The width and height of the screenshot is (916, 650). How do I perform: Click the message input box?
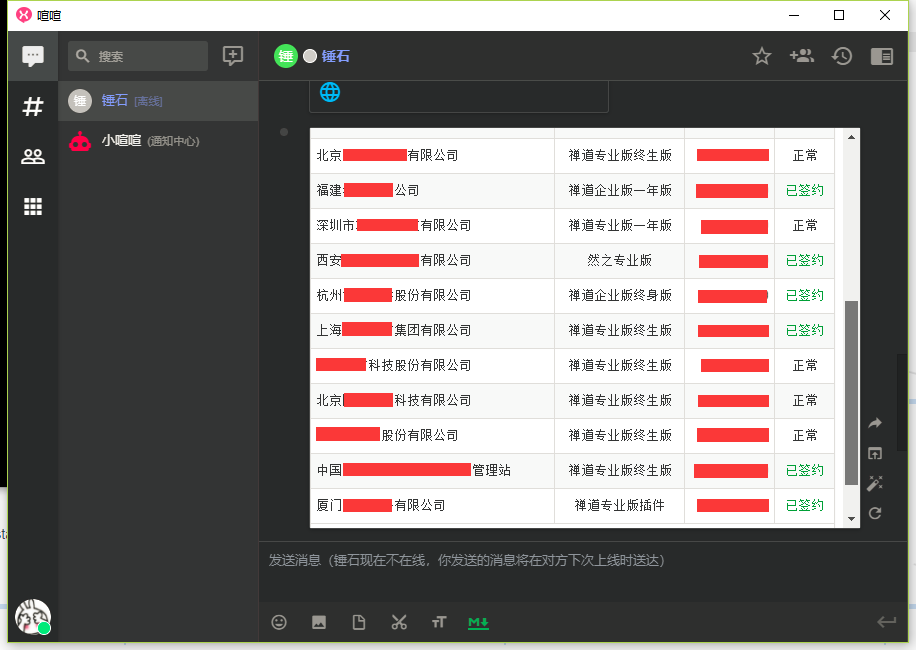(583, 571)
